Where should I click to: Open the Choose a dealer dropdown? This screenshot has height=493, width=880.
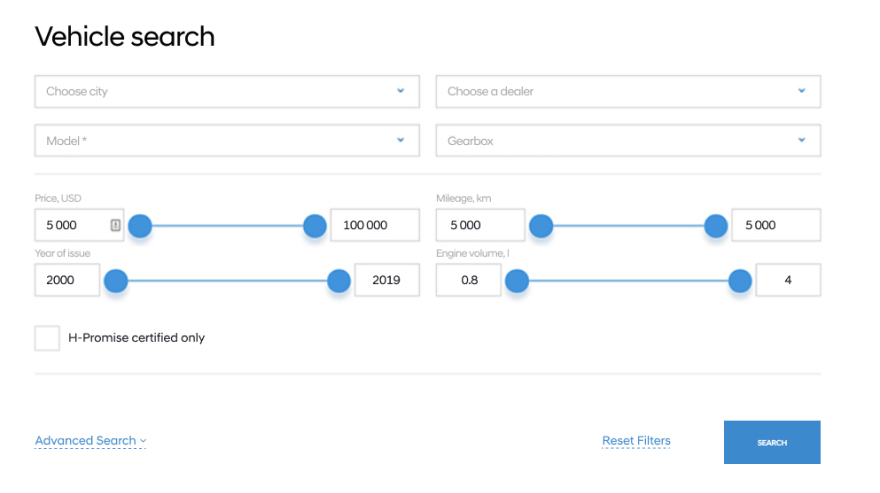628,91
